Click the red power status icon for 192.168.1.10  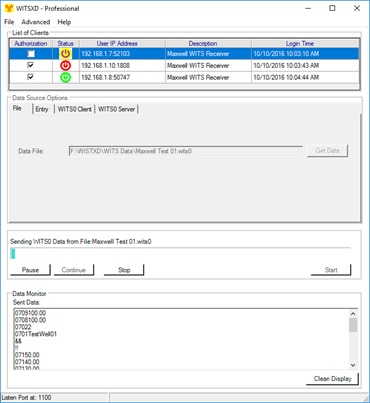[66, 65]
